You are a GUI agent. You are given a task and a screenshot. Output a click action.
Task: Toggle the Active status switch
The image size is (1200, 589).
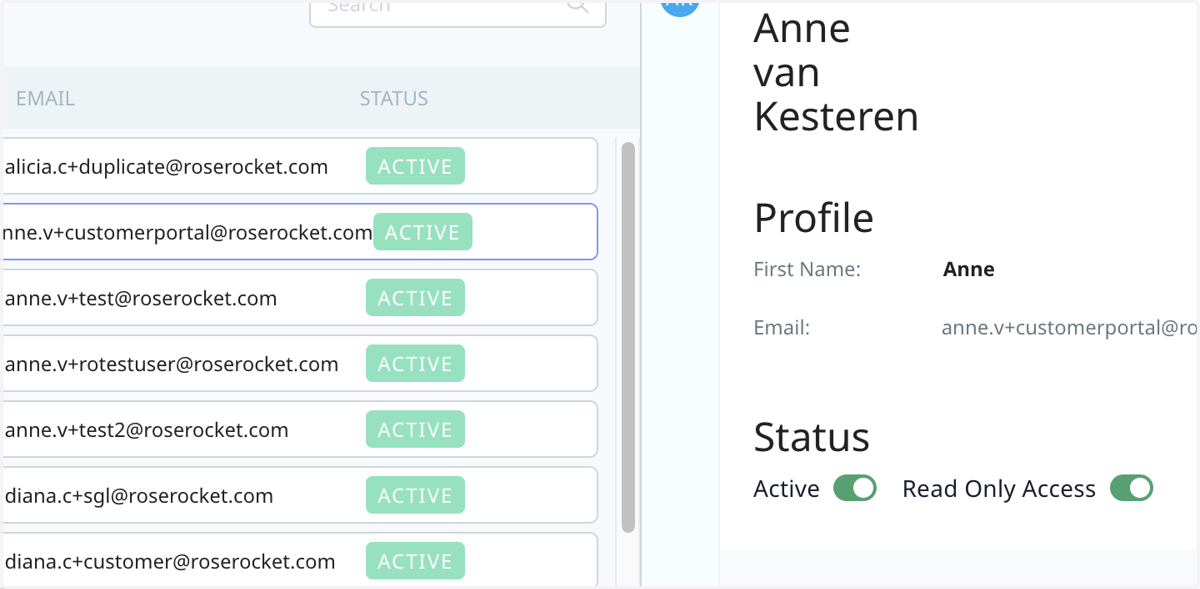click(x=855, y=488)
